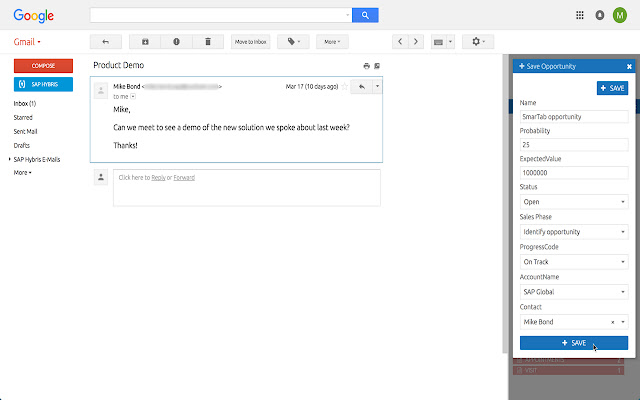
Task: Go to newer conversation arrow
Action: 400,42
